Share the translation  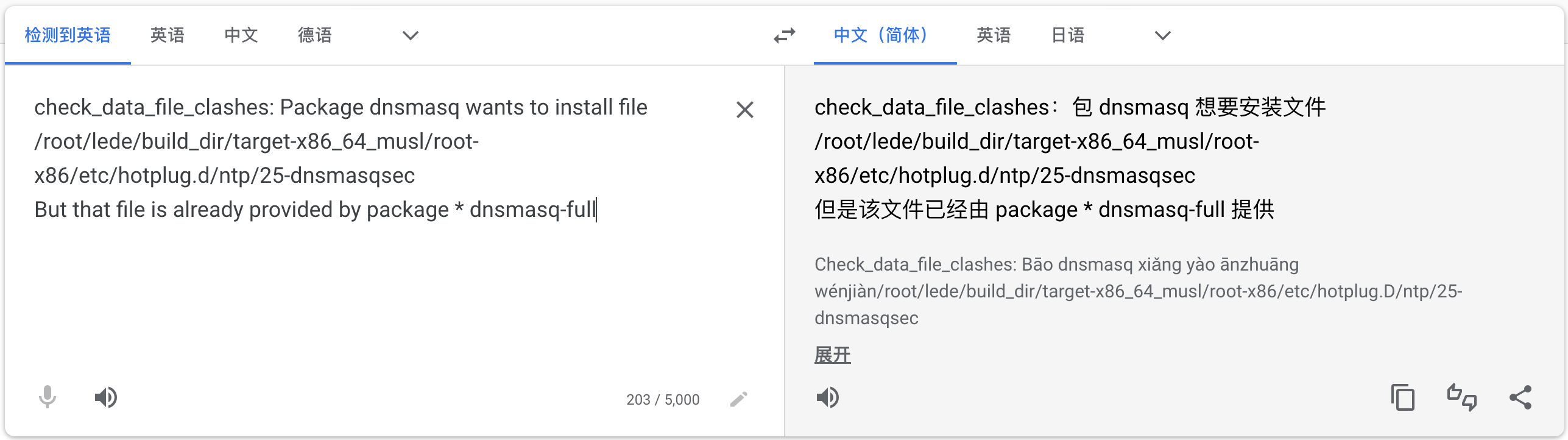pos(1520,397)
